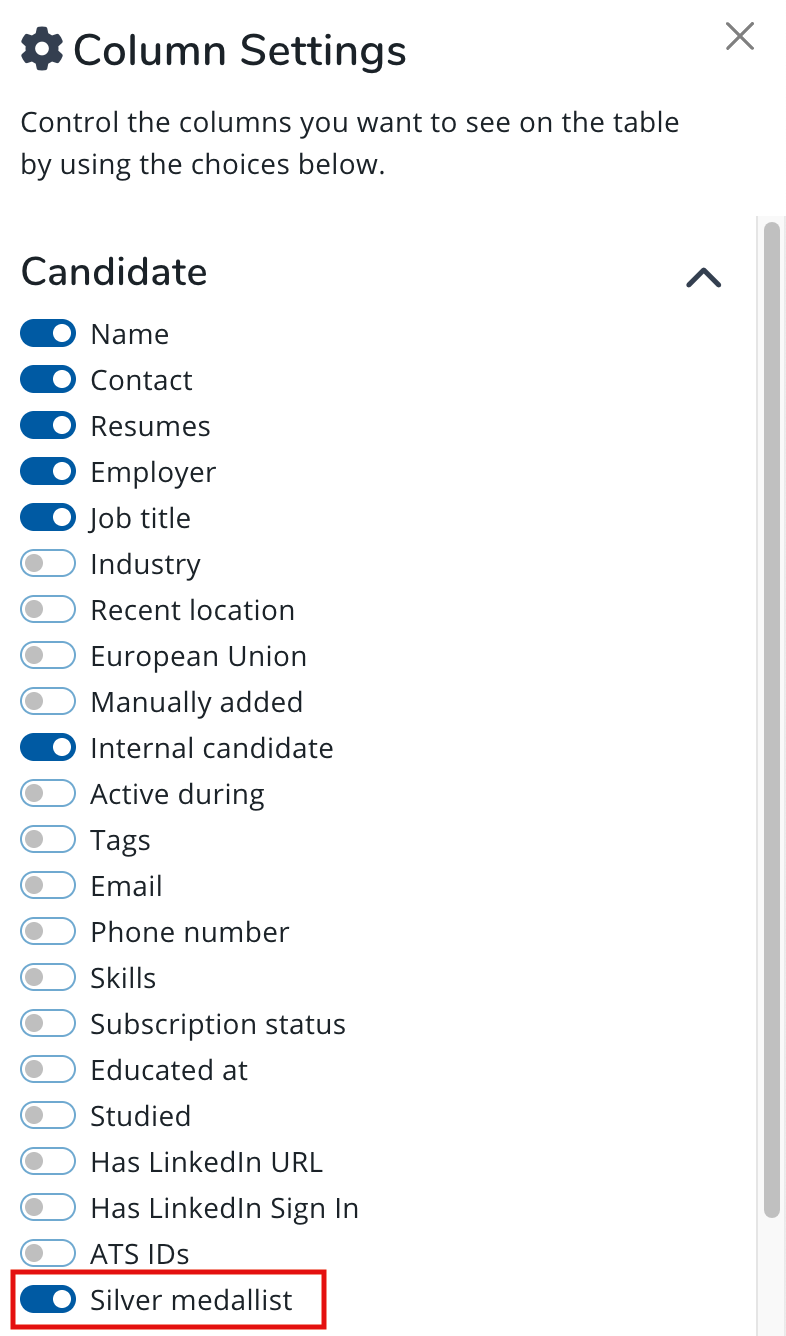Enable the Skills column
This screenshot has width=786, height=1336.
point(48,978)
